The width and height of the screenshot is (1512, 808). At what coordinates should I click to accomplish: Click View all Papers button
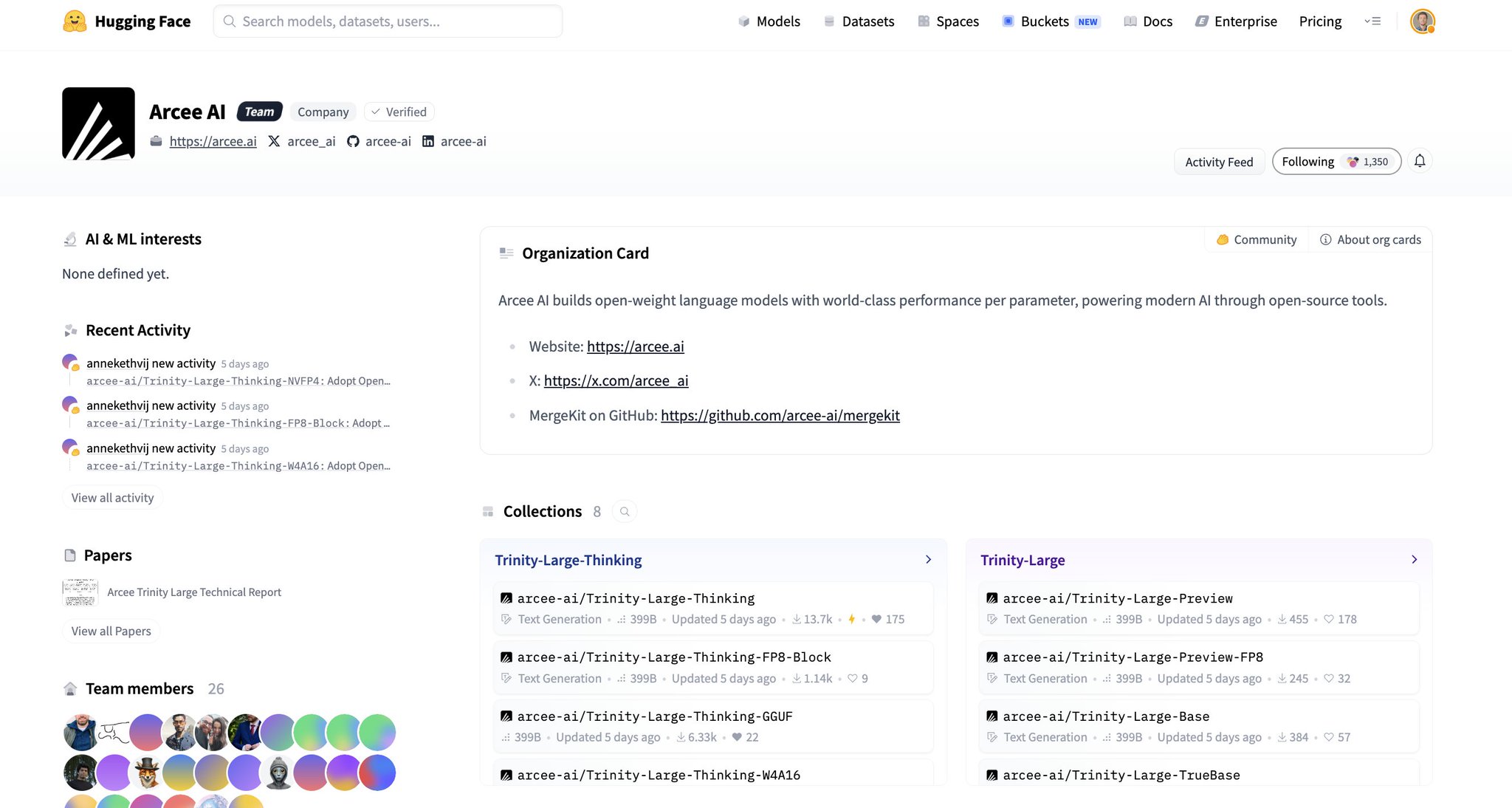tap(111, 631)
